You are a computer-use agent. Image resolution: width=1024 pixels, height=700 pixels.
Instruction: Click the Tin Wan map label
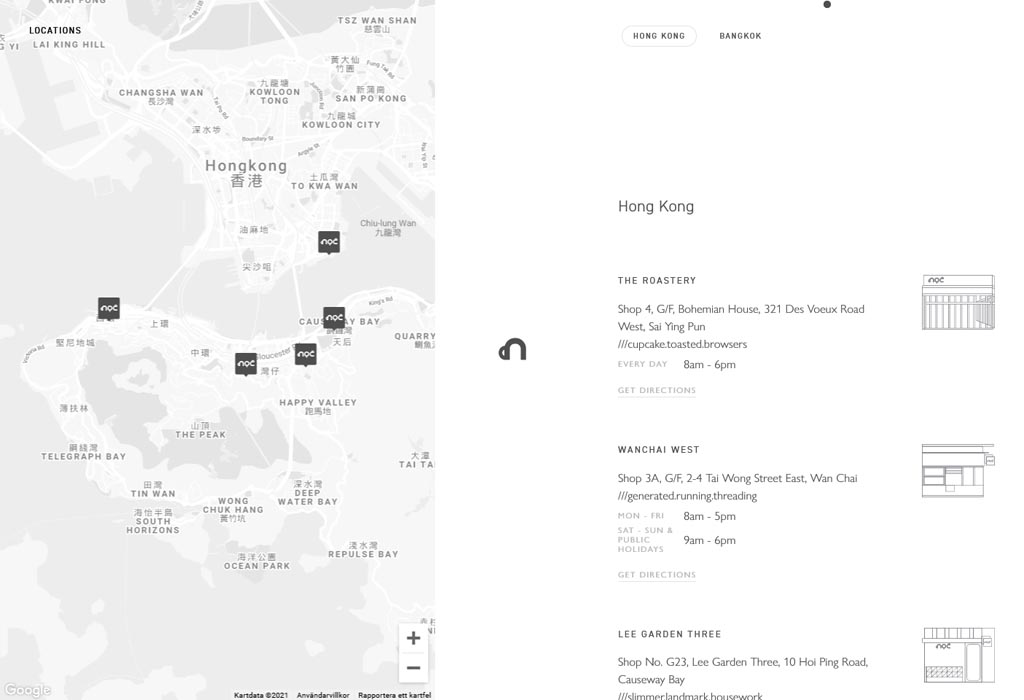[153, 490]
